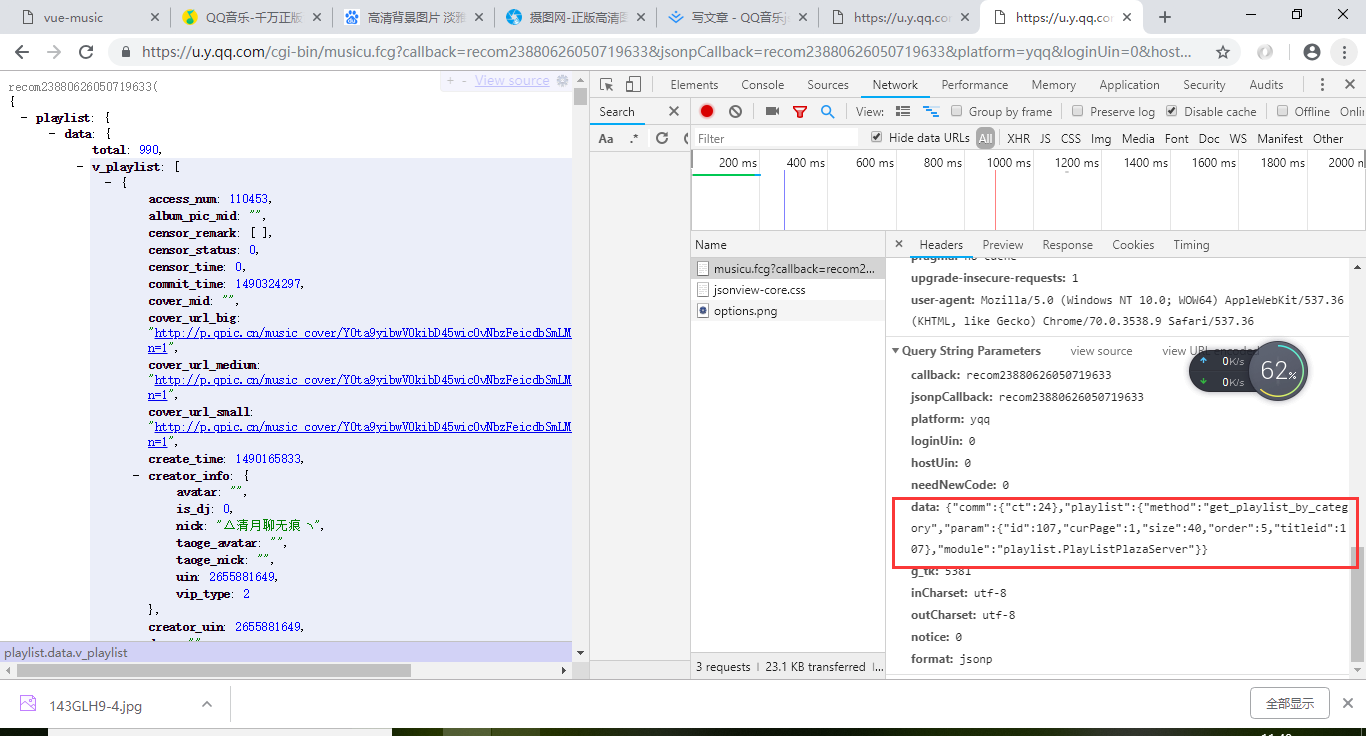Expand all JSON nodes with plus

pyautogui.click(x=450, y=81)
